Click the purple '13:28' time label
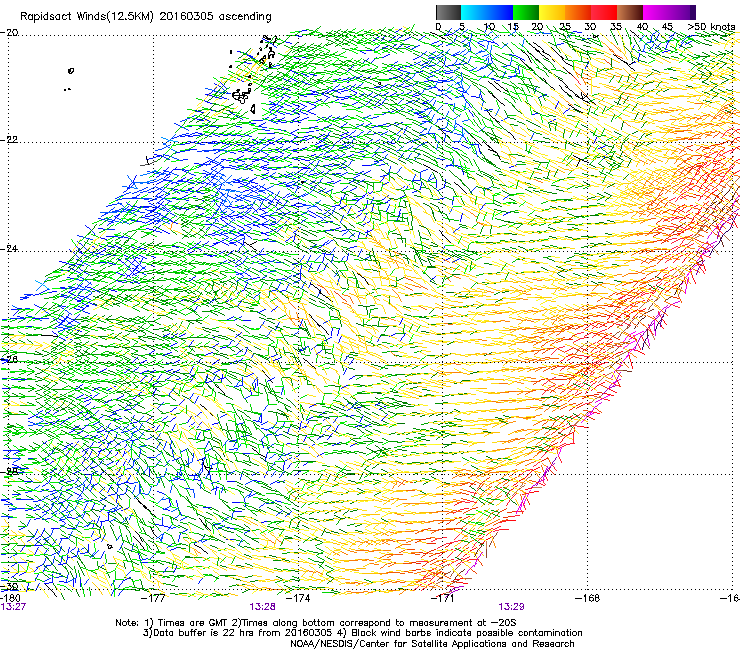The width and height of the screenshot is (740, 650). coord(262,607)
